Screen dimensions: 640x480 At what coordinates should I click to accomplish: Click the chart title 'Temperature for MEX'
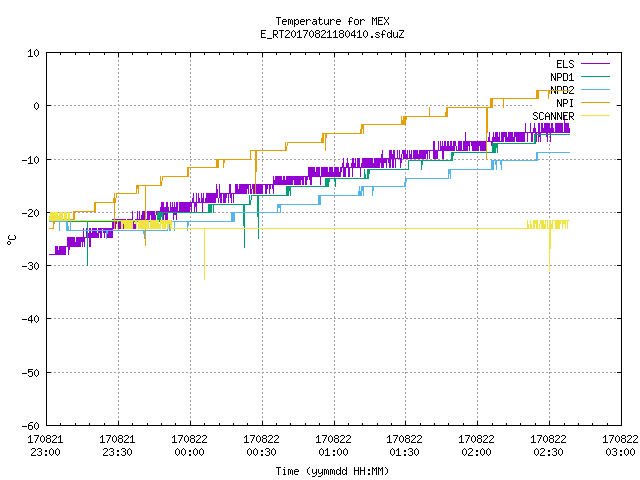(x=332, y=21)
